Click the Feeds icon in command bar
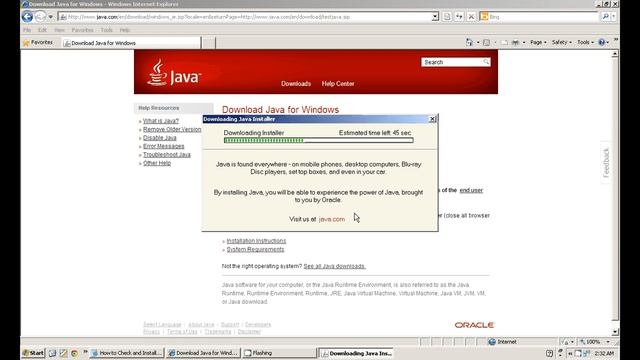Screen dimensions: 640x360 pos(487,42)
